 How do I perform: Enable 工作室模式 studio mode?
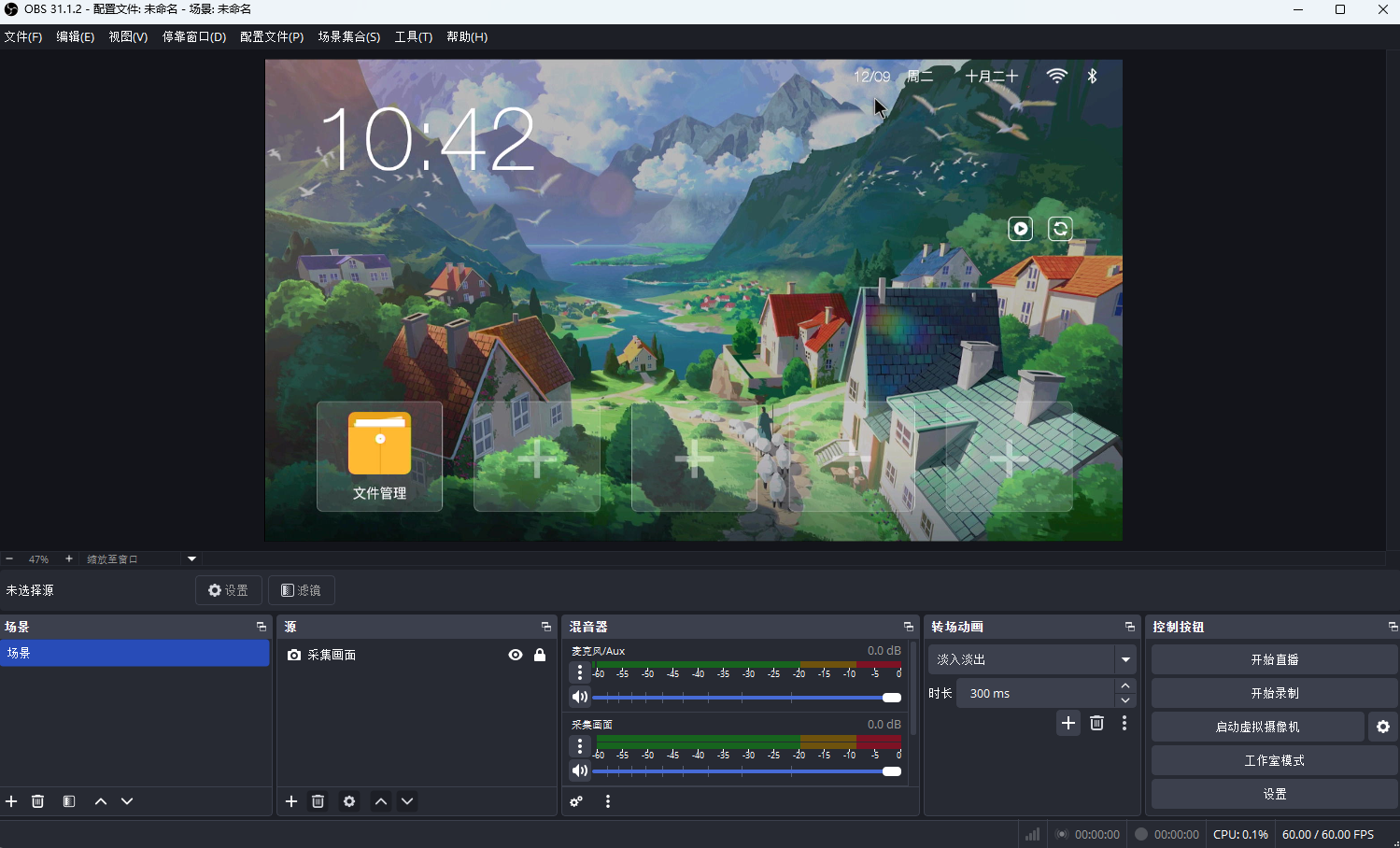tap(1274, 759)
